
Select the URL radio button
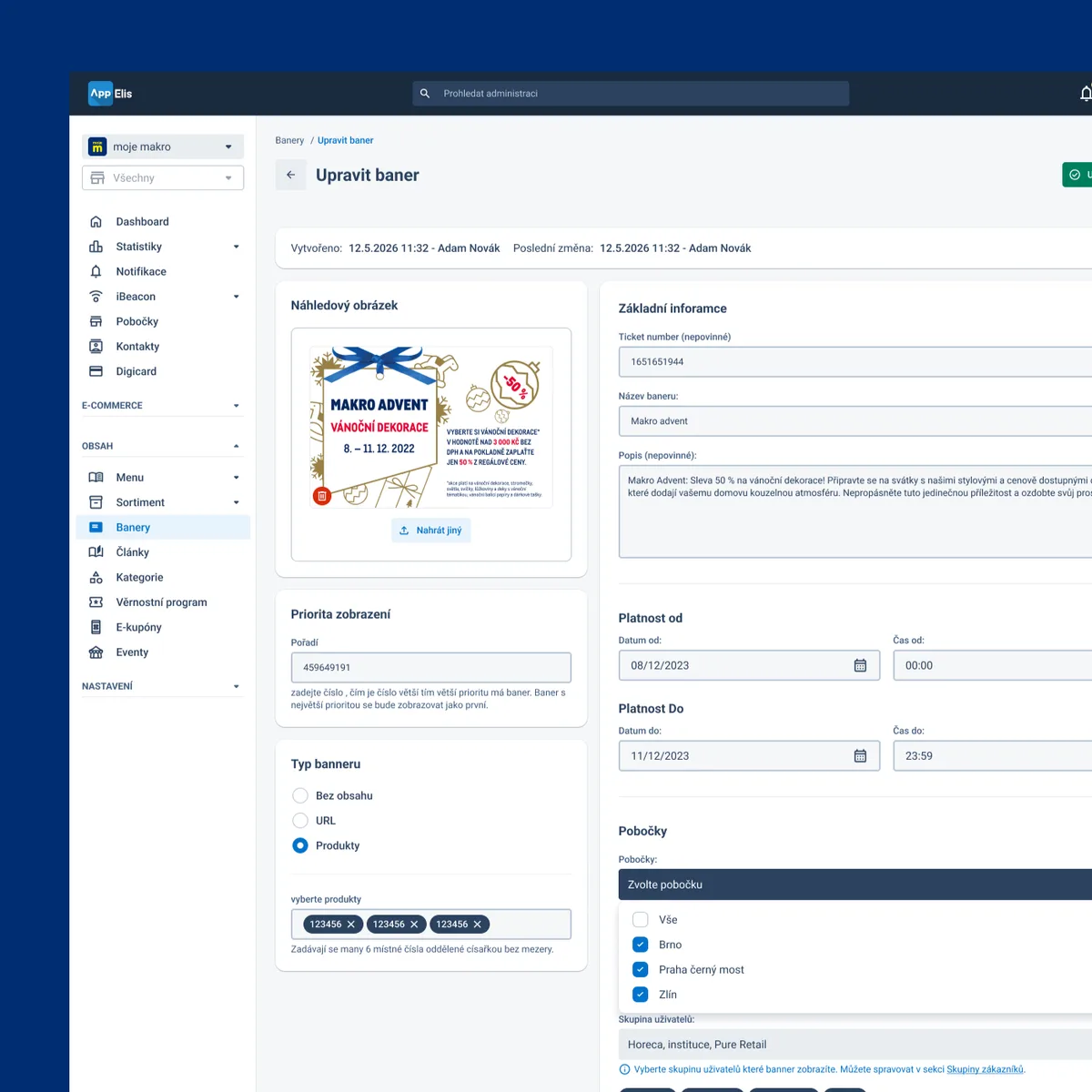click(x=300, y=821)
